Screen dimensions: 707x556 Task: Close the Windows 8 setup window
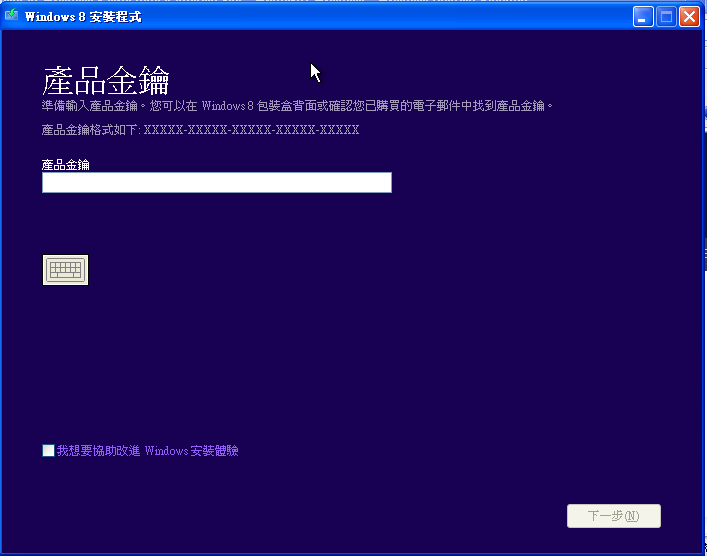tap(689, 17)
